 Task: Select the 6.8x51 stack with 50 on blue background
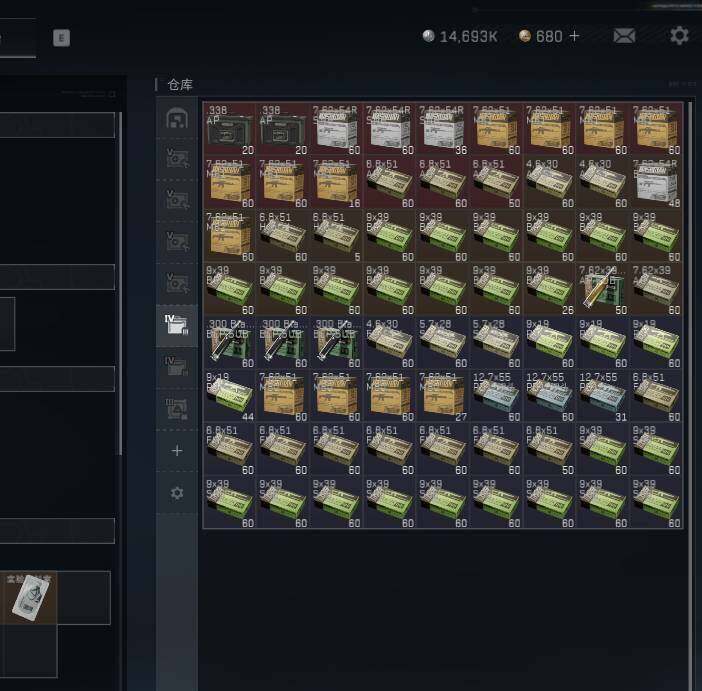(x=549, y=449)
